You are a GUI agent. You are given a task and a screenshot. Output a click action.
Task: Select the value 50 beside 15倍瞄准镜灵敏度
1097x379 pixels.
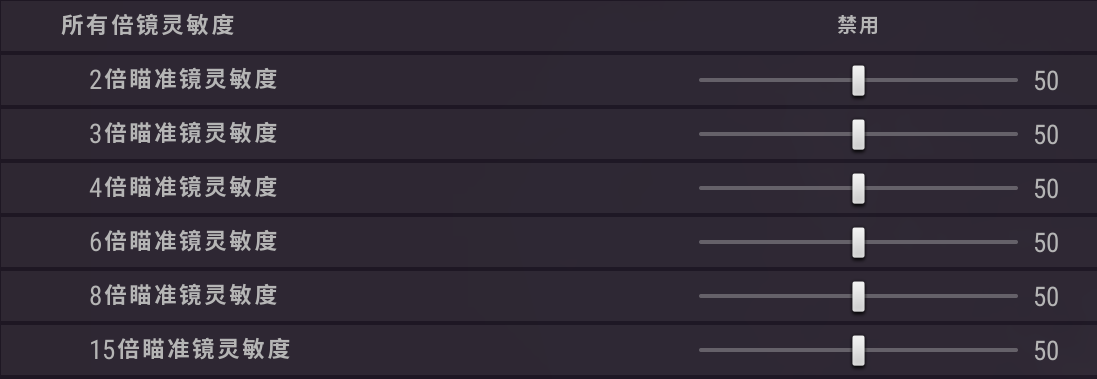pos(1046,351)
